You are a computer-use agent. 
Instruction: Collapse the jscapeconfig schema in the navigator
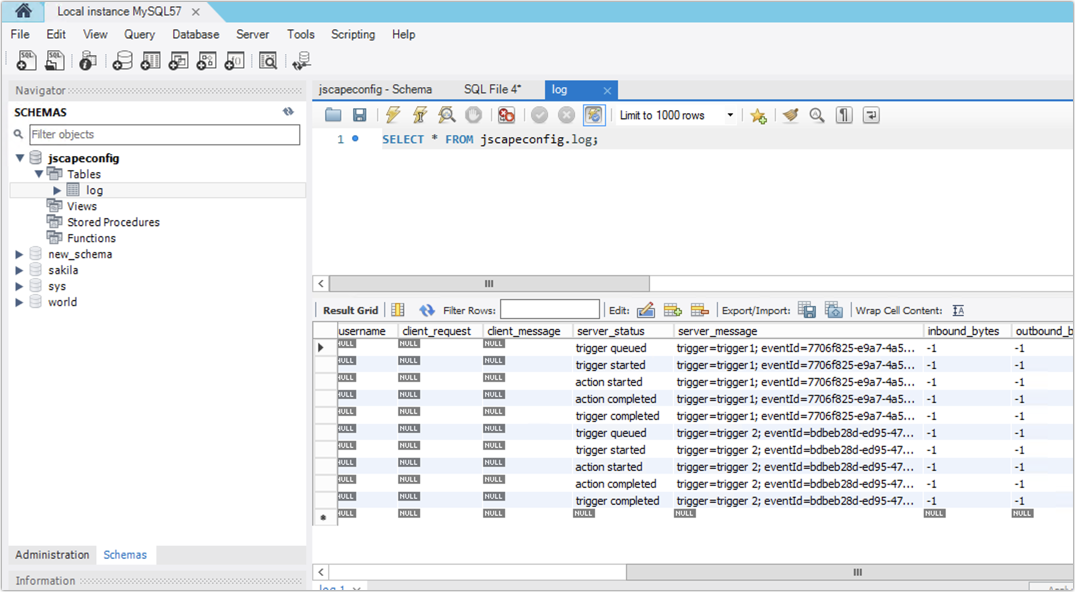20,157
